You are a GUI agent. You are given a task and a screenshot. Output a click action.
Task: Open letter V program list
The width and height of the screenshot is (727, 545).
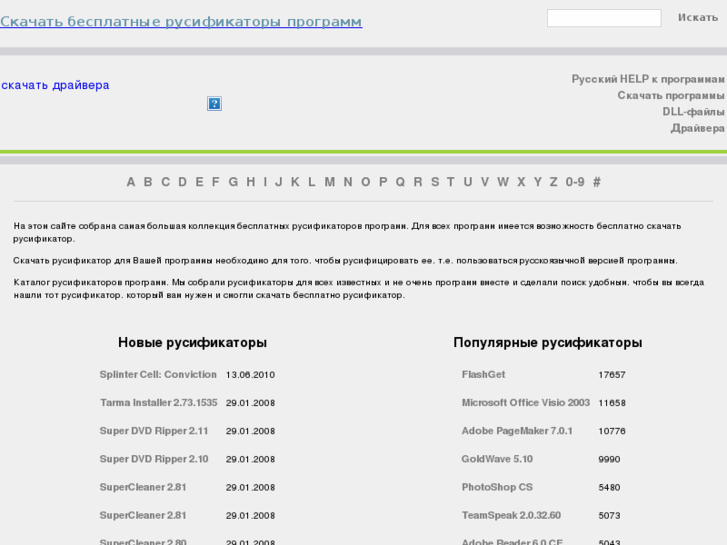tap(485, 182)
